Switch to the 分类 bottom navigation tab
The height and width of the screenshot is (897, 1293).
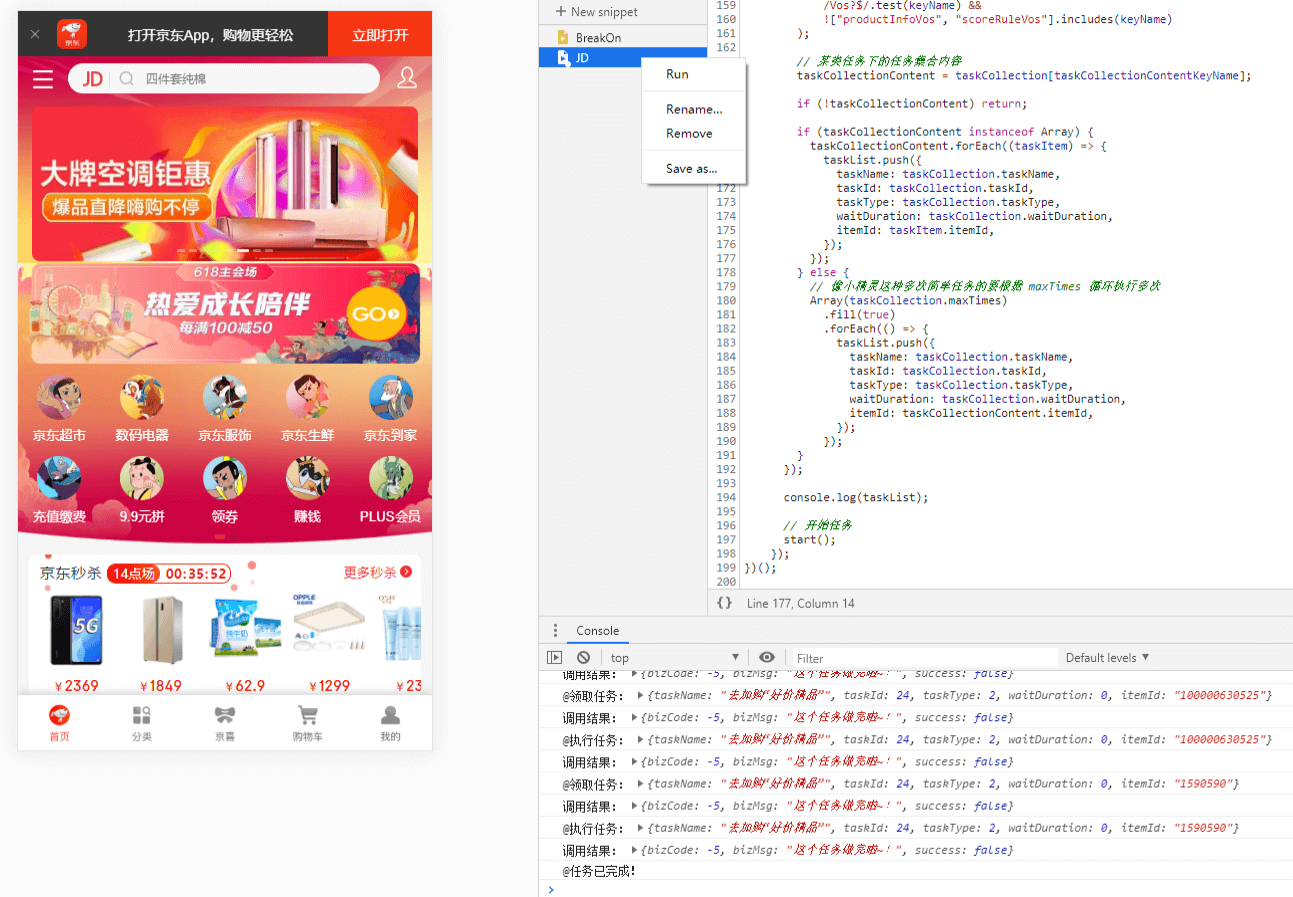(142, 724)
